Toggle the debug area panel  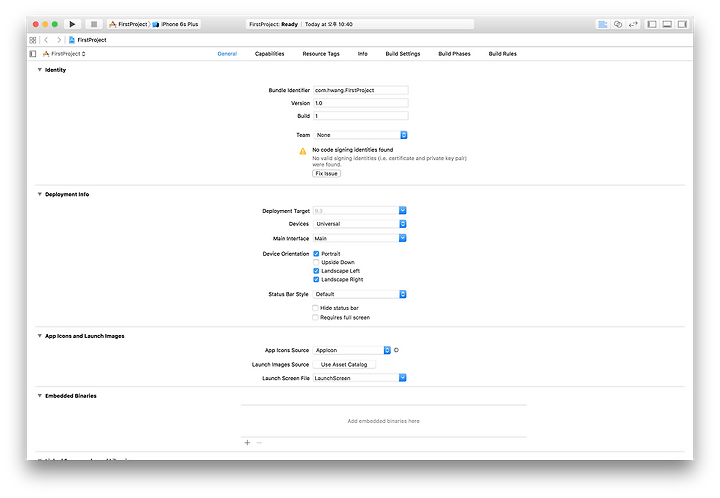click(667, 24)
